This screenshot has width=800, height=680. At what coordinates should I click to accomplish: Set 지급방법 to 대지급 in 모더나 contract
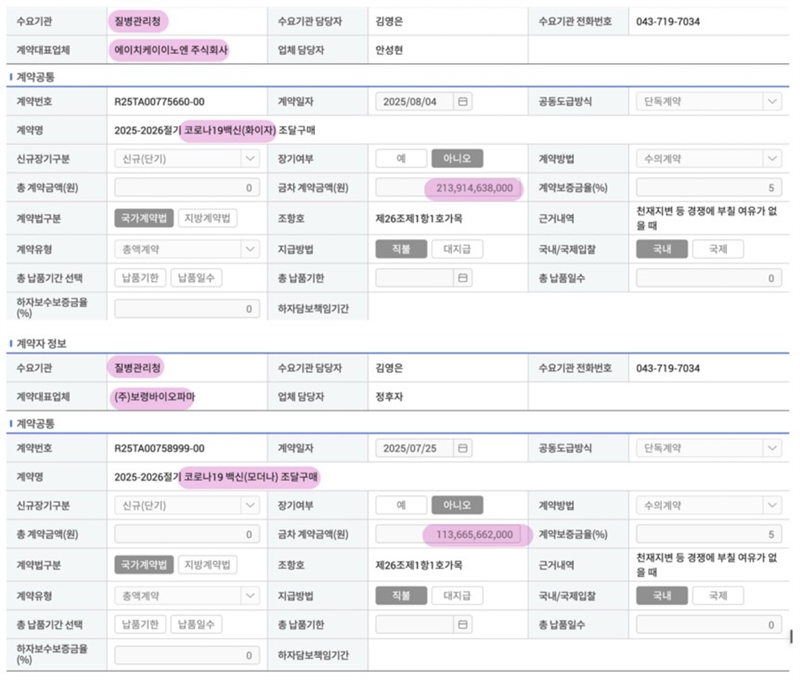point(457,595)
